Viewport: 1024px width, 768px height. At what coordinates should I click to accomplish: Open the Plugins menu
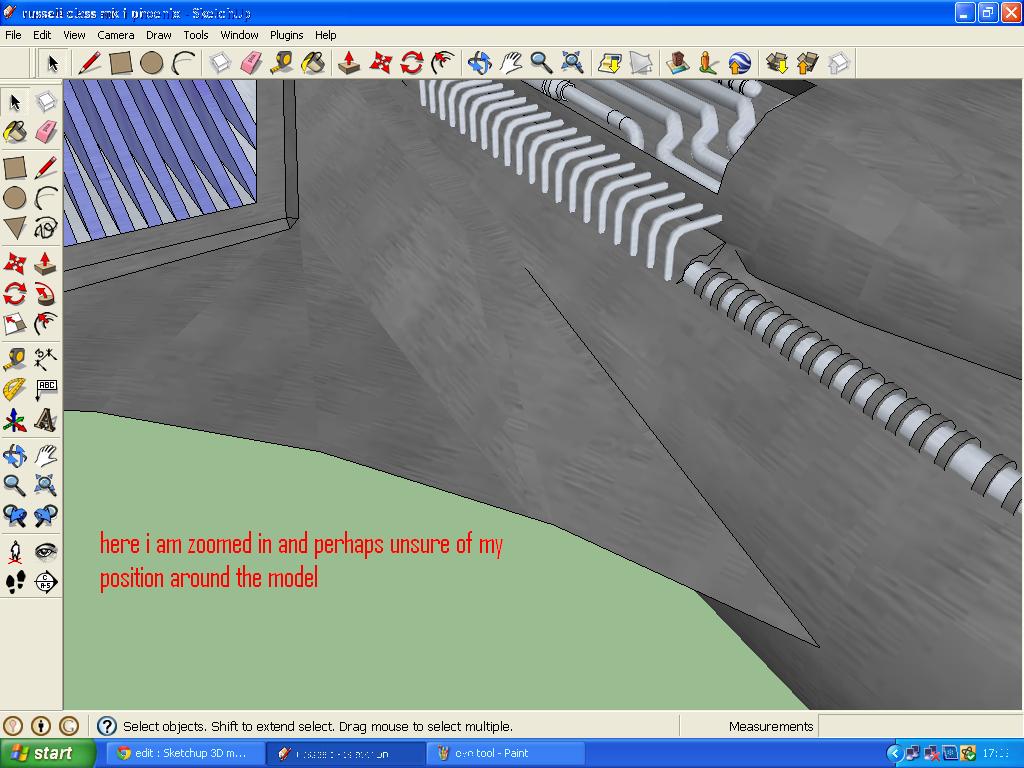point(286,35)
